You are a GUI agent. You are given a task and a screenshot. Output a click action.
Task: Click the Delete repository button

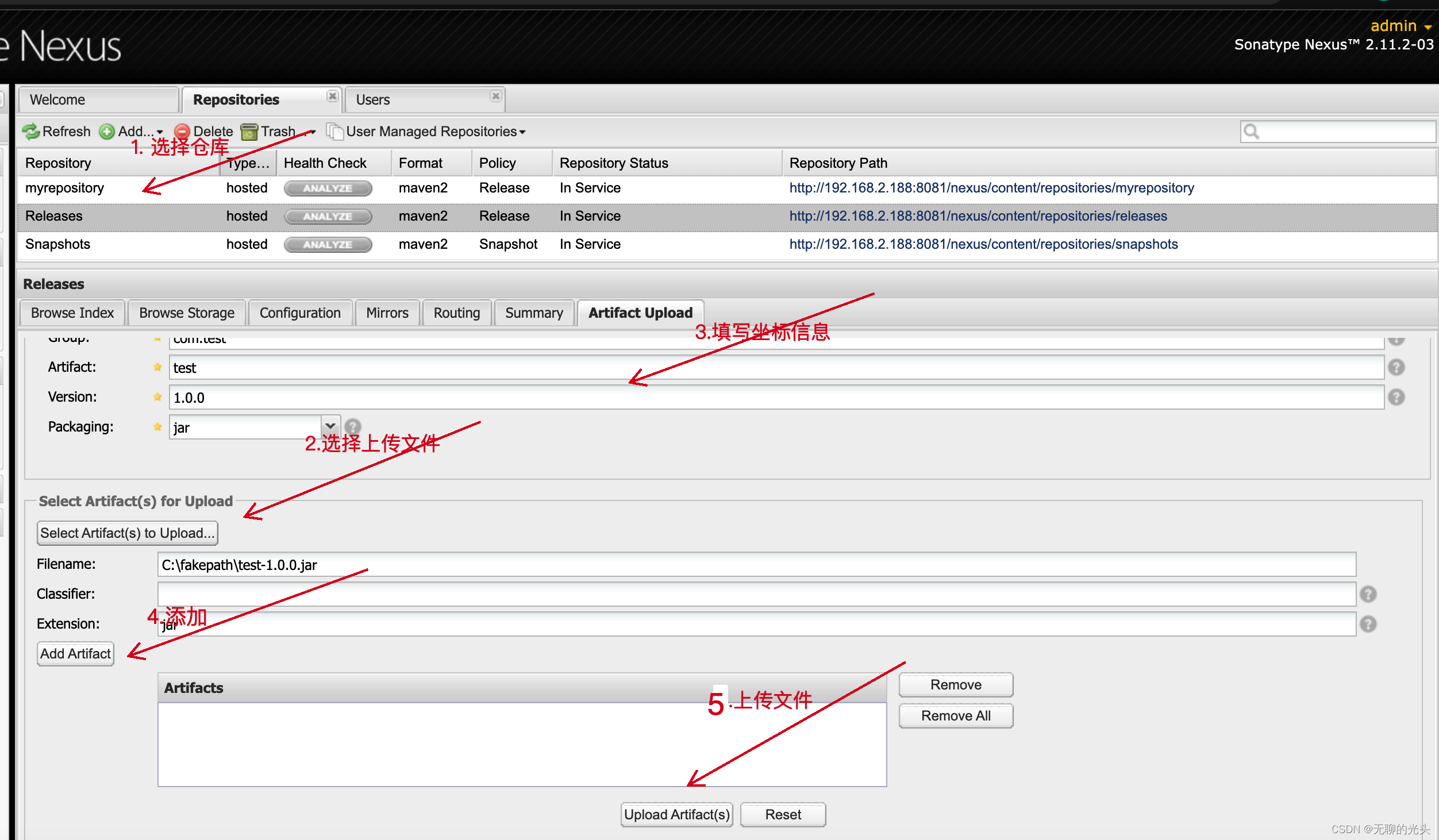[203, 132]
